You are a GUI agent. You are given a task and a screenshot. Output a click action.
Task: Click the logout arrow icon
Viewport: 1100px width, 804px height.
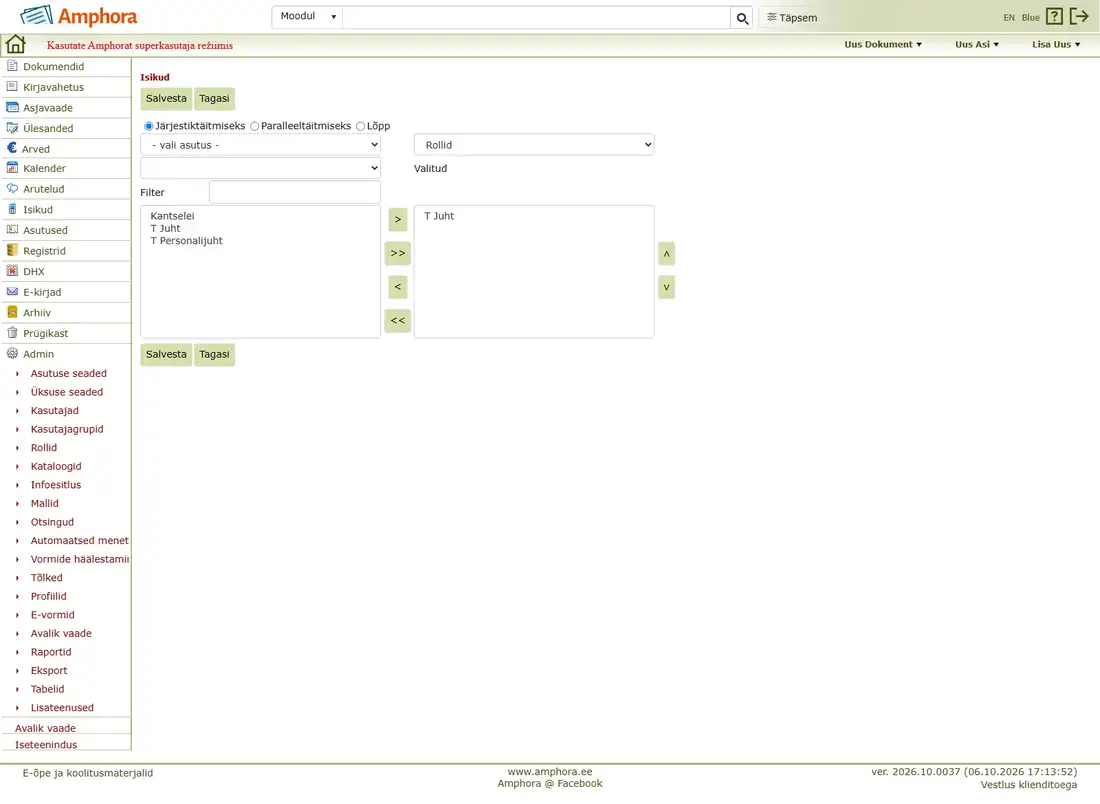pyautogui.click(x=1079, y=16)
